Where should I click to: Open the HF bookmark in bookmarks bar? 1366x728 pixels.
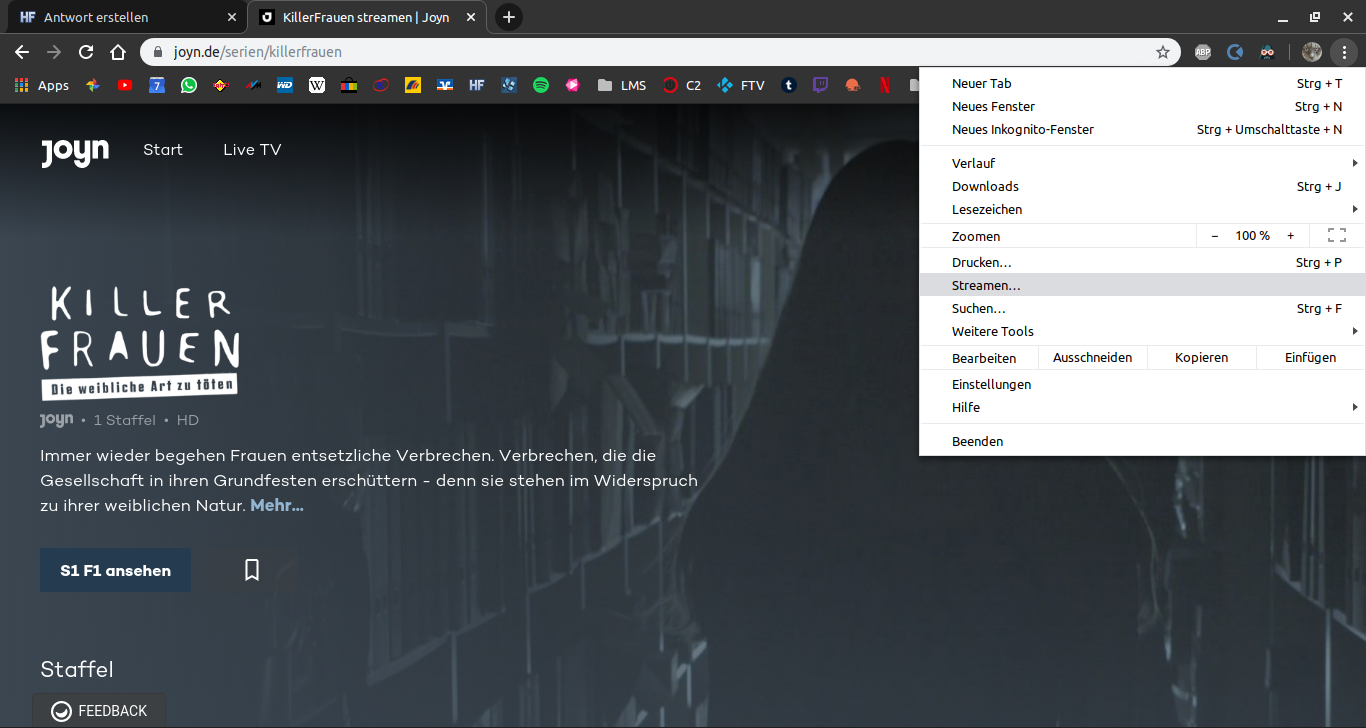click(x=477, y=86)
